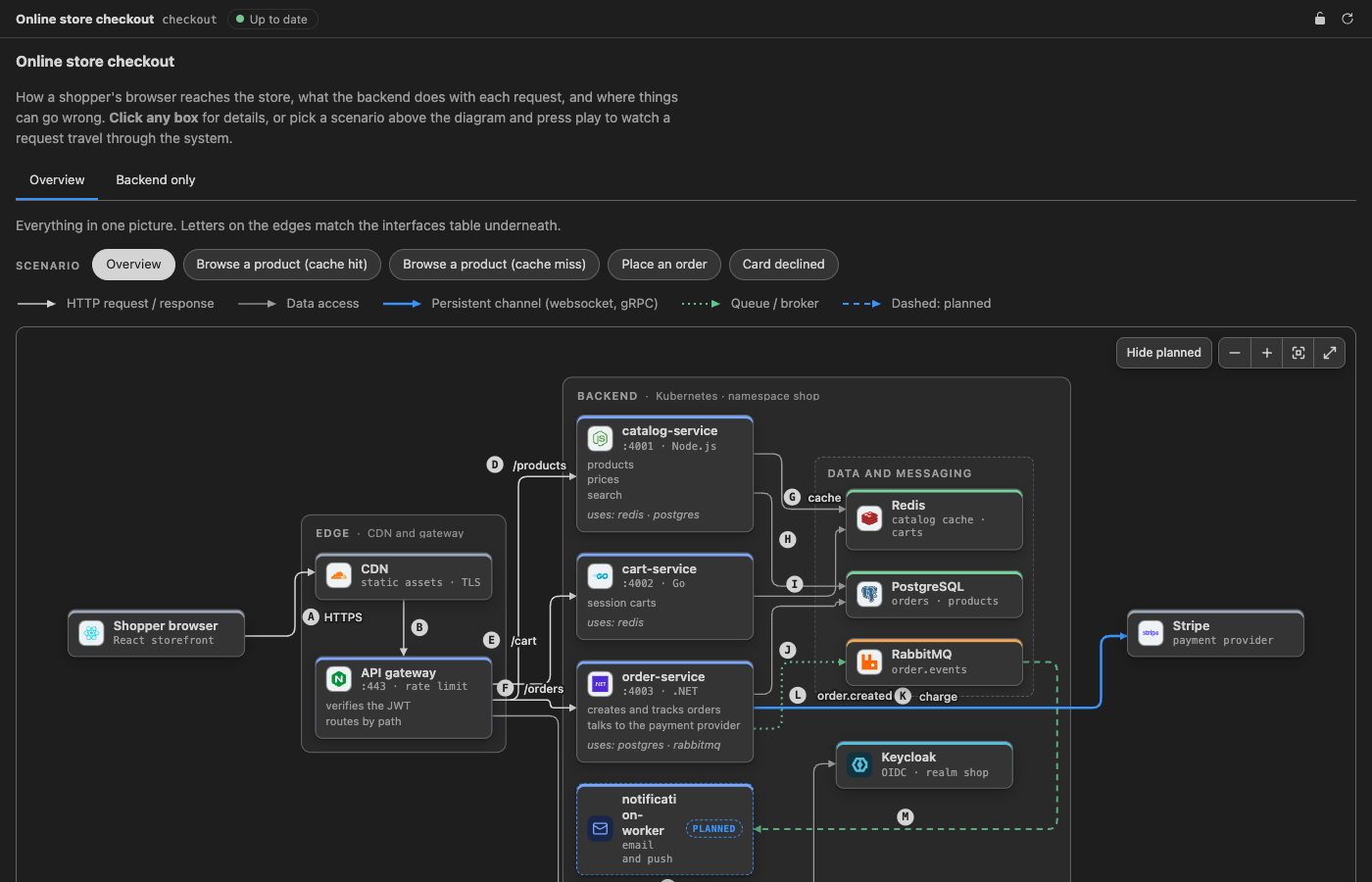Click the order-service node
The height and width of the screenshot is (882, 1372).
tap(664, 711)
